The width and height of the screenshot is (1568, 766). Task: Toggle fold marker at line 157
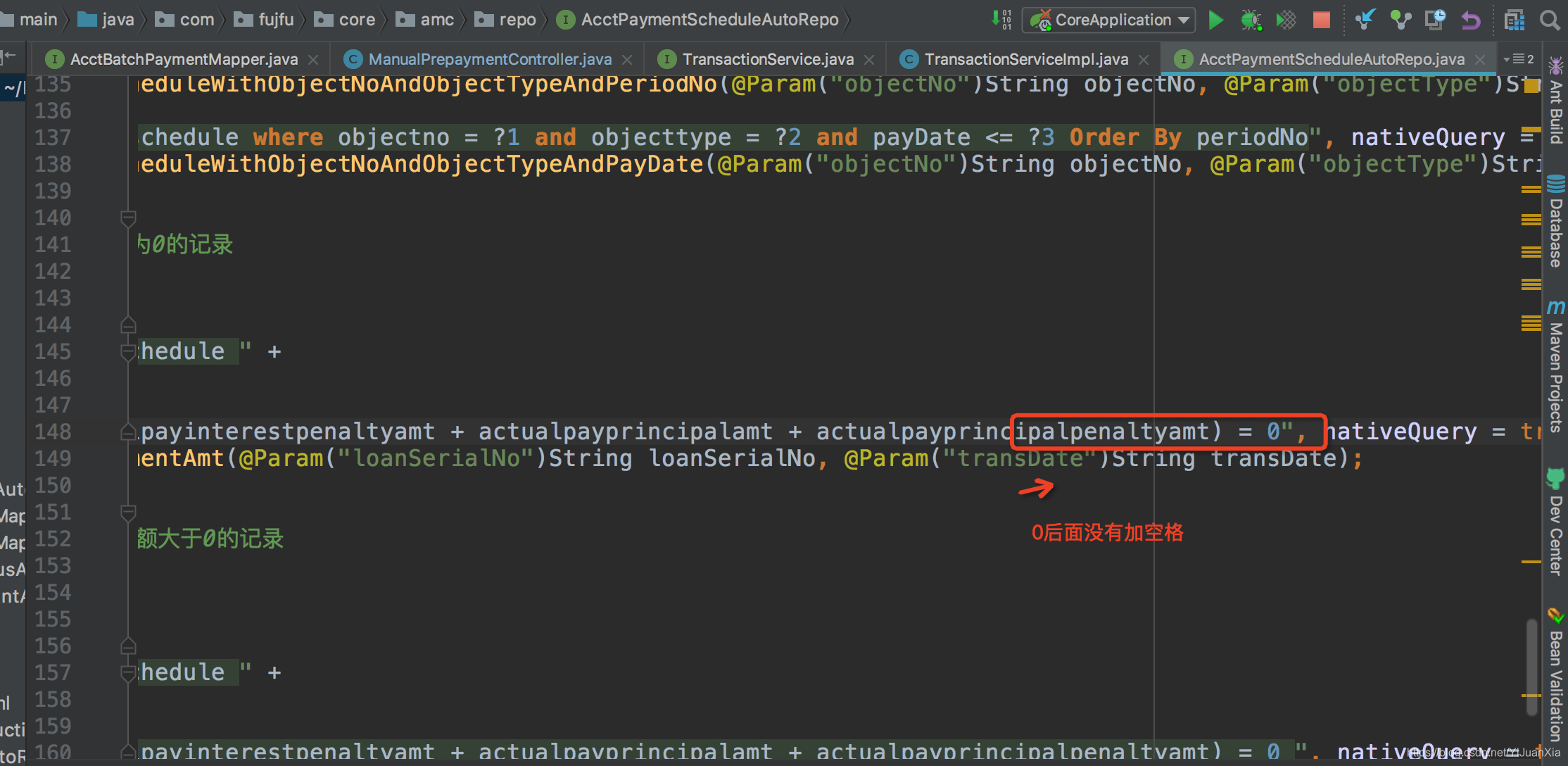click(128, 672)
